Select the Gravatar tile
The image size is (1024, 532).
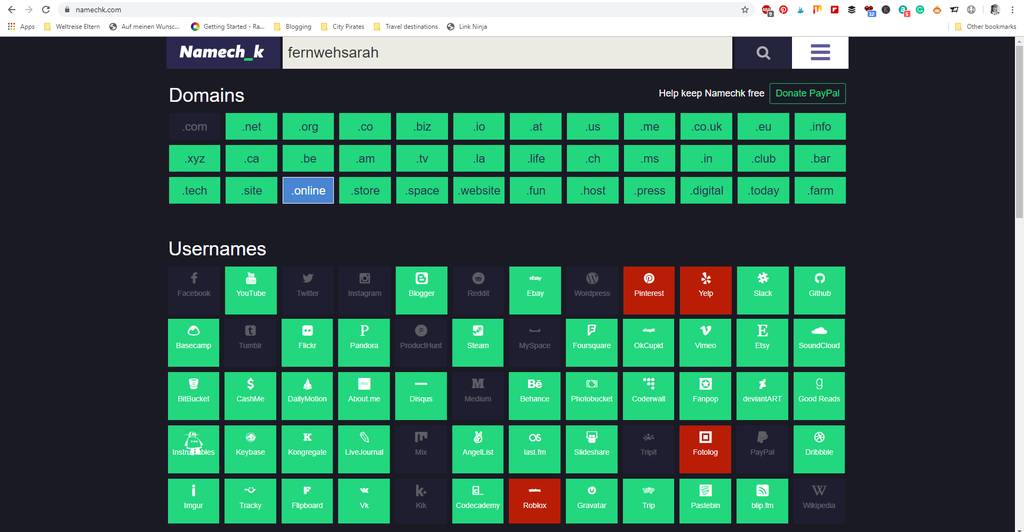point(591,501)
